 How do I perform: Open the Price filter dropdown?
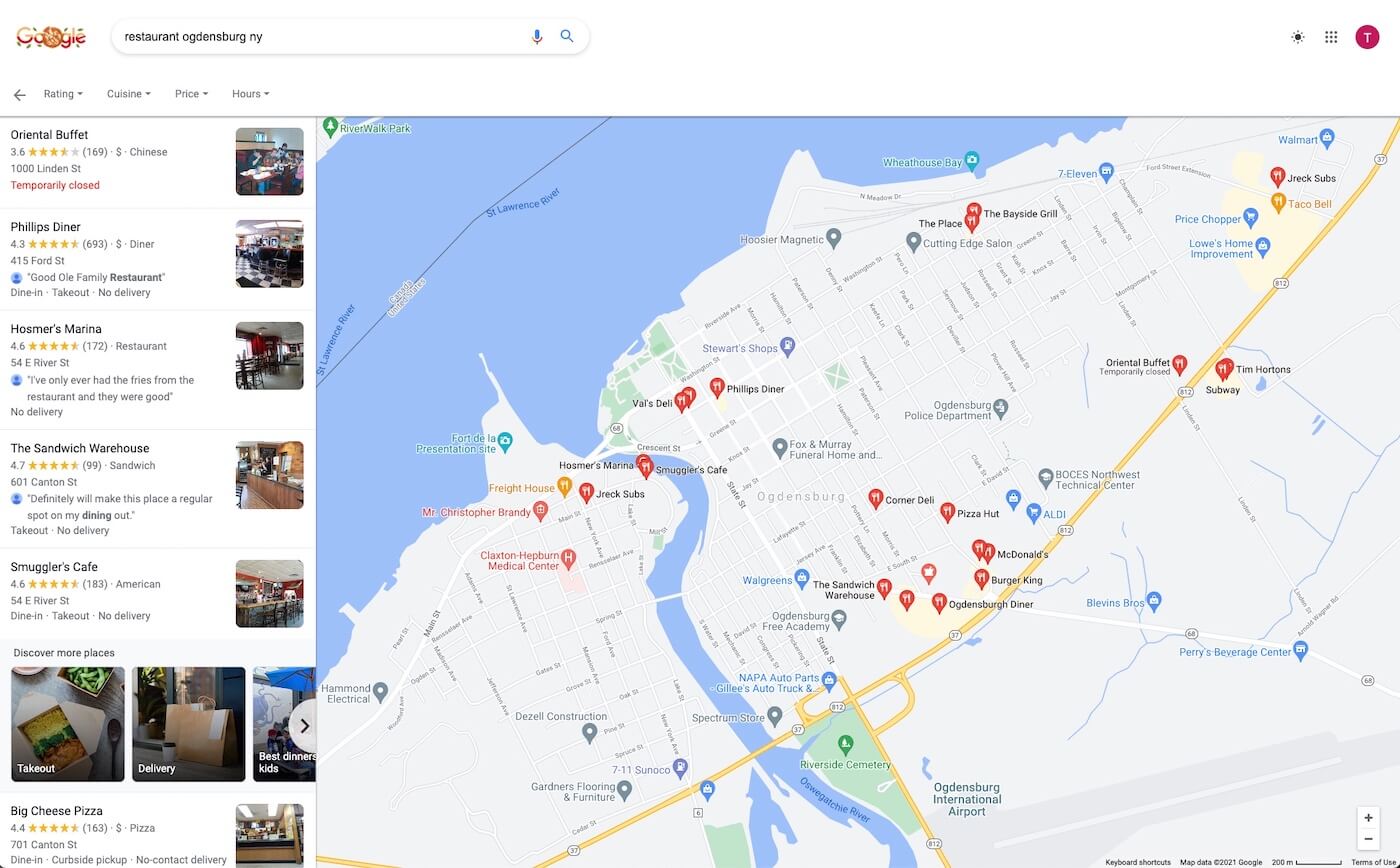[191, 94]
